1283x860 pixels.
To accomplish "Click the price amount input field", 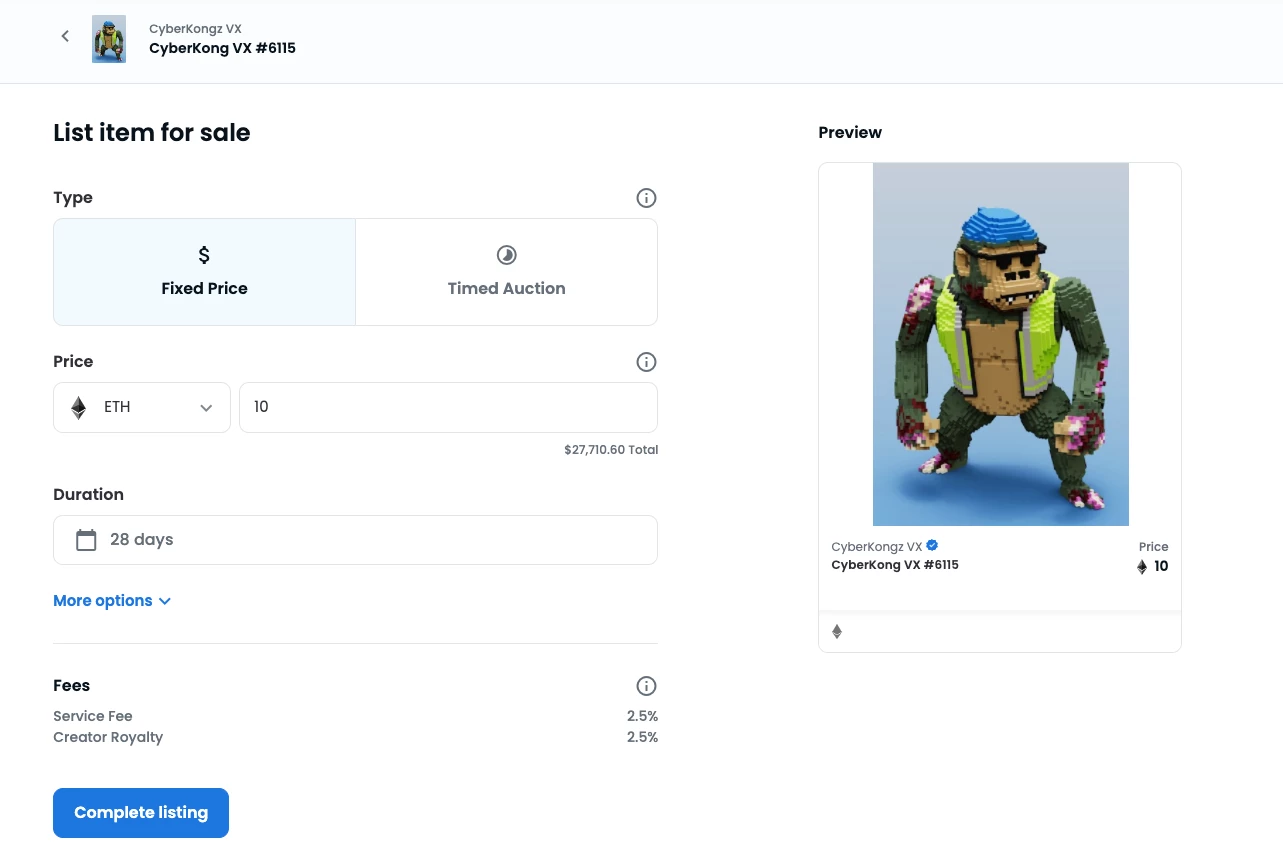I will (448, 407).
